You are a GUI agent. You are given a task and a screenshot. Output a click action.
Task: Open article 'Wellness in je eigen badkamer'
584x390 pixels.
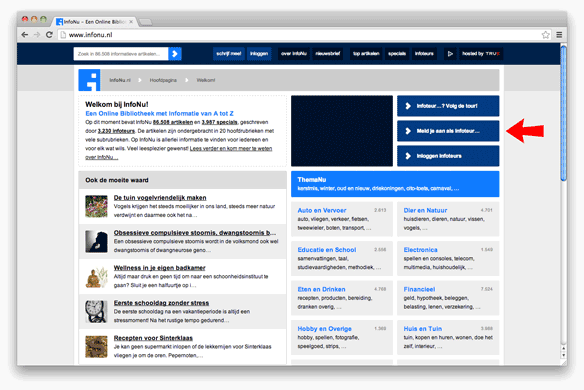click(x=159, y=267)
